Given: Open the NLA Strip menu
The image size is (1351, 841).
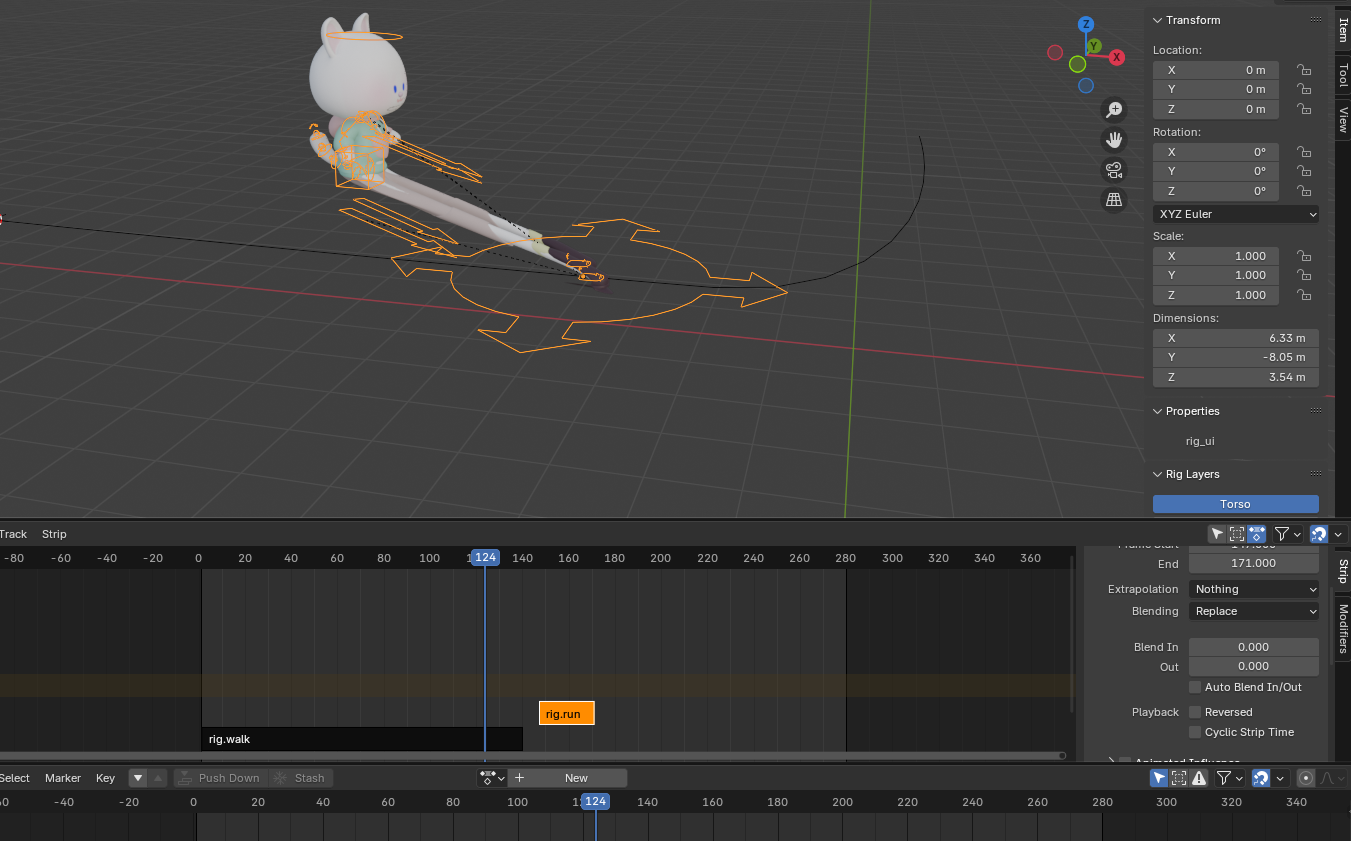Looking at the screenshot, I should coord(54,534).
